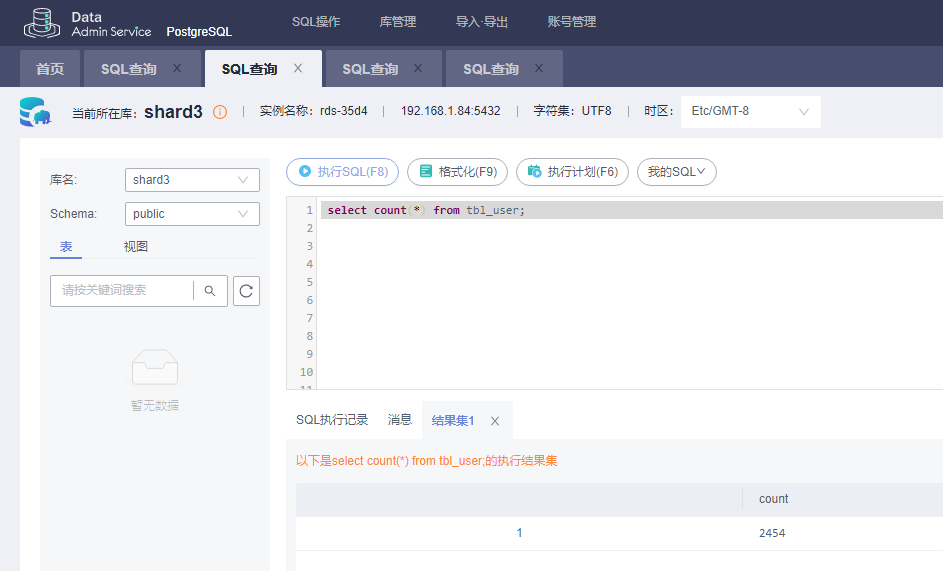
Task: Open the 库管理 menu
Action: (x=398, y=22)
